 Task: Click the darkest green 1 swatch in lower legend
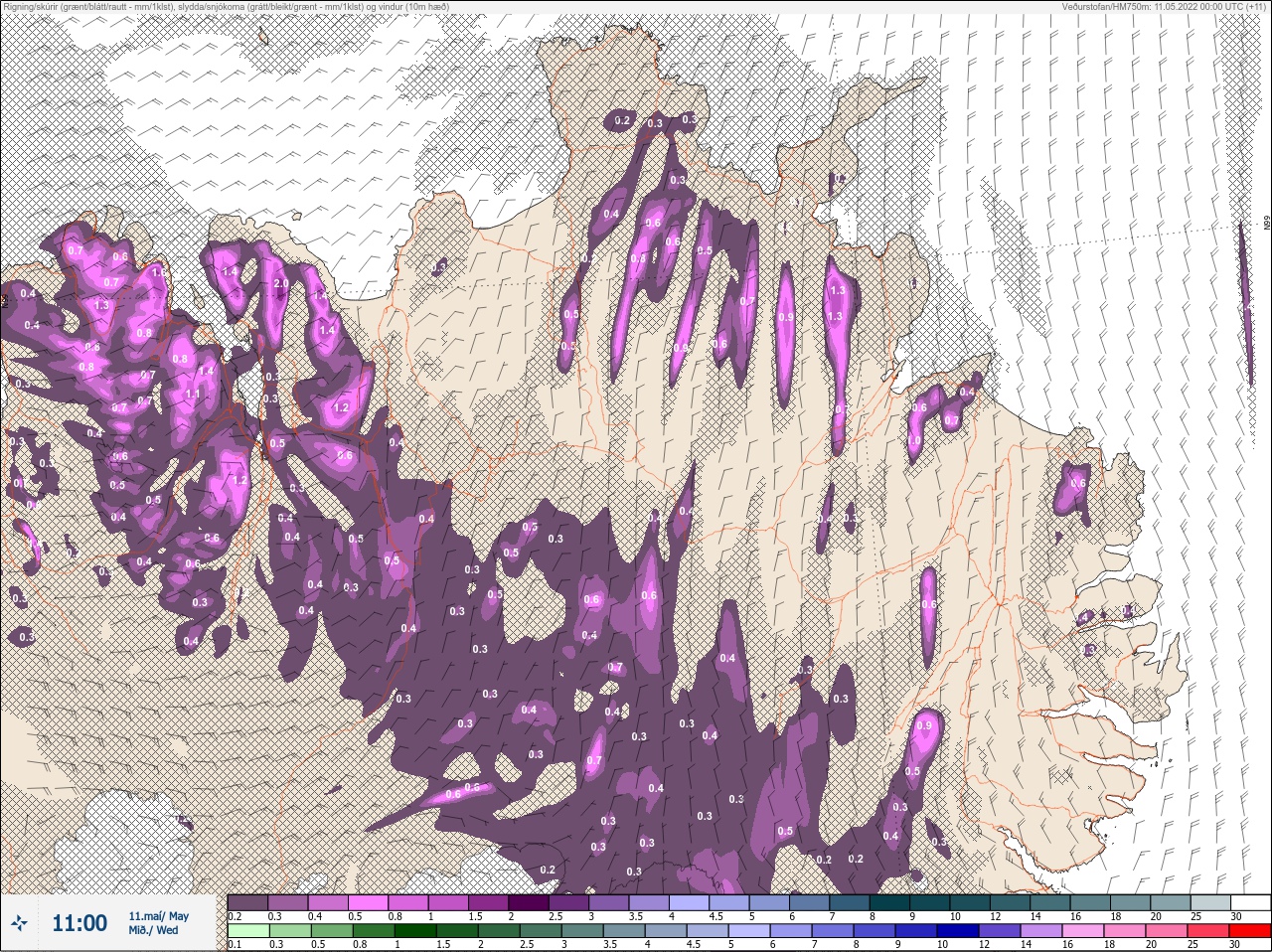pos(414,930)
